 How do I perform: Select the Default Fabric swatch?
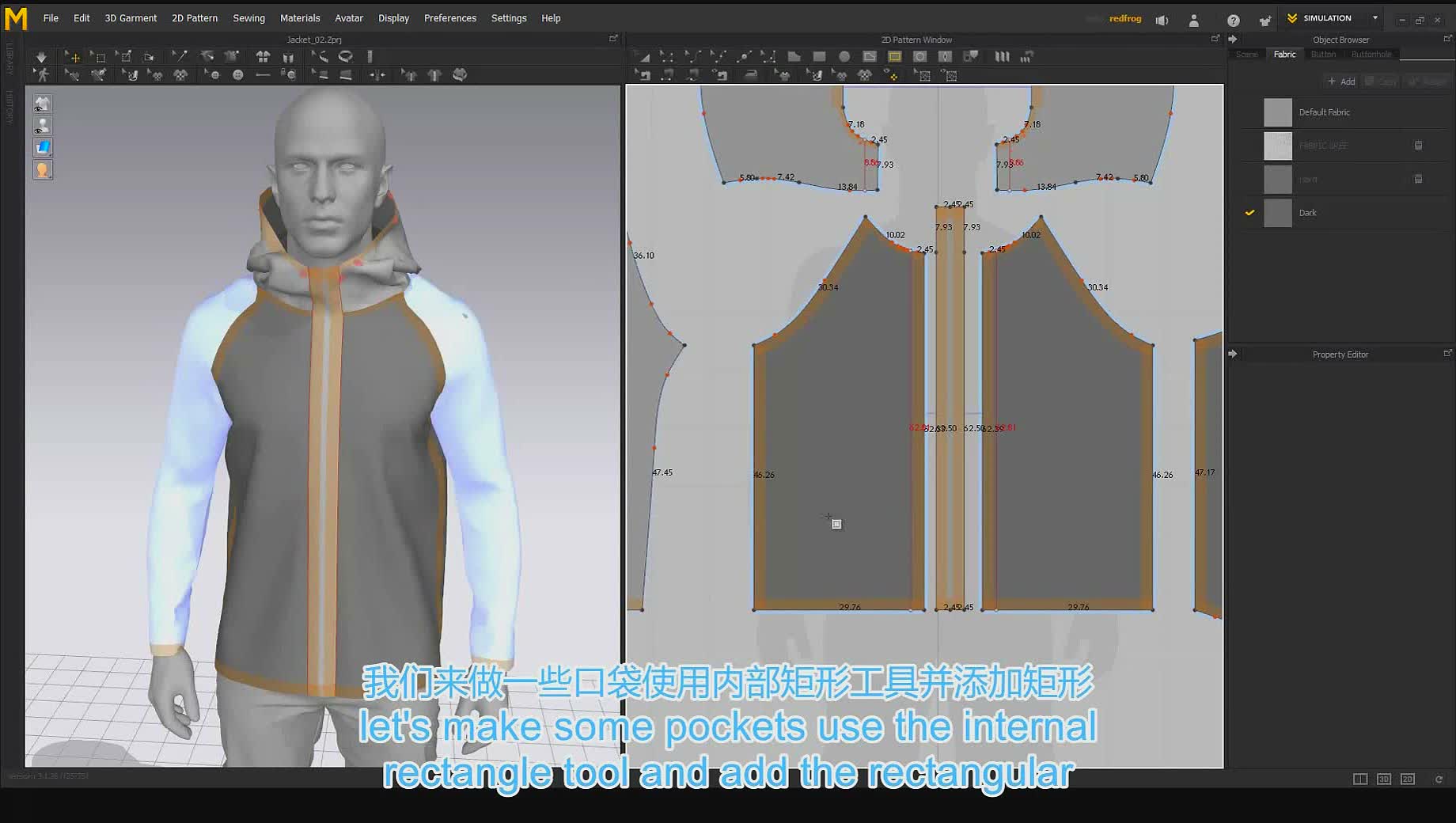[1278, 112]
